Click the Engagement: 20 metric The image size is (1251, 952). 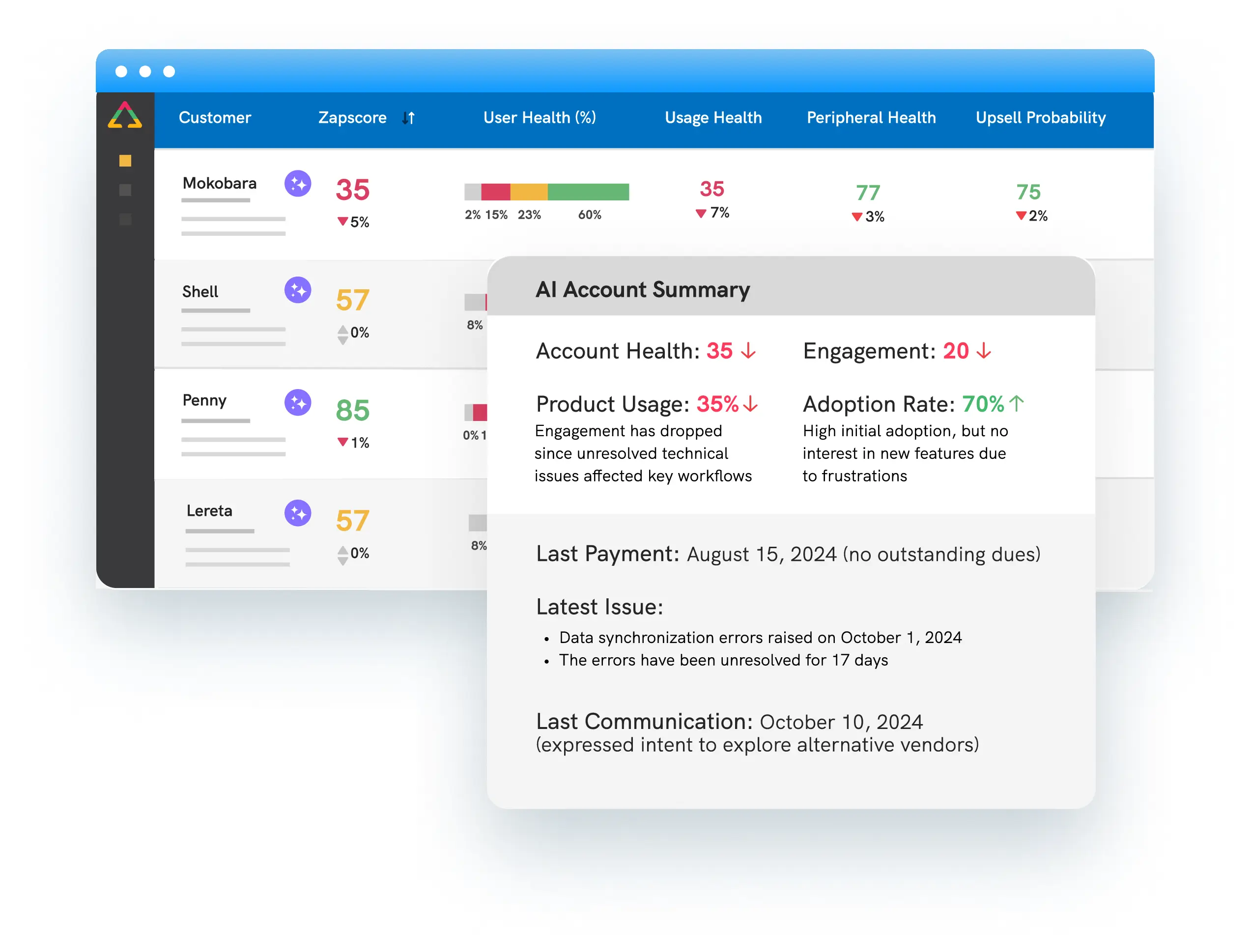[x=897, y=351]
